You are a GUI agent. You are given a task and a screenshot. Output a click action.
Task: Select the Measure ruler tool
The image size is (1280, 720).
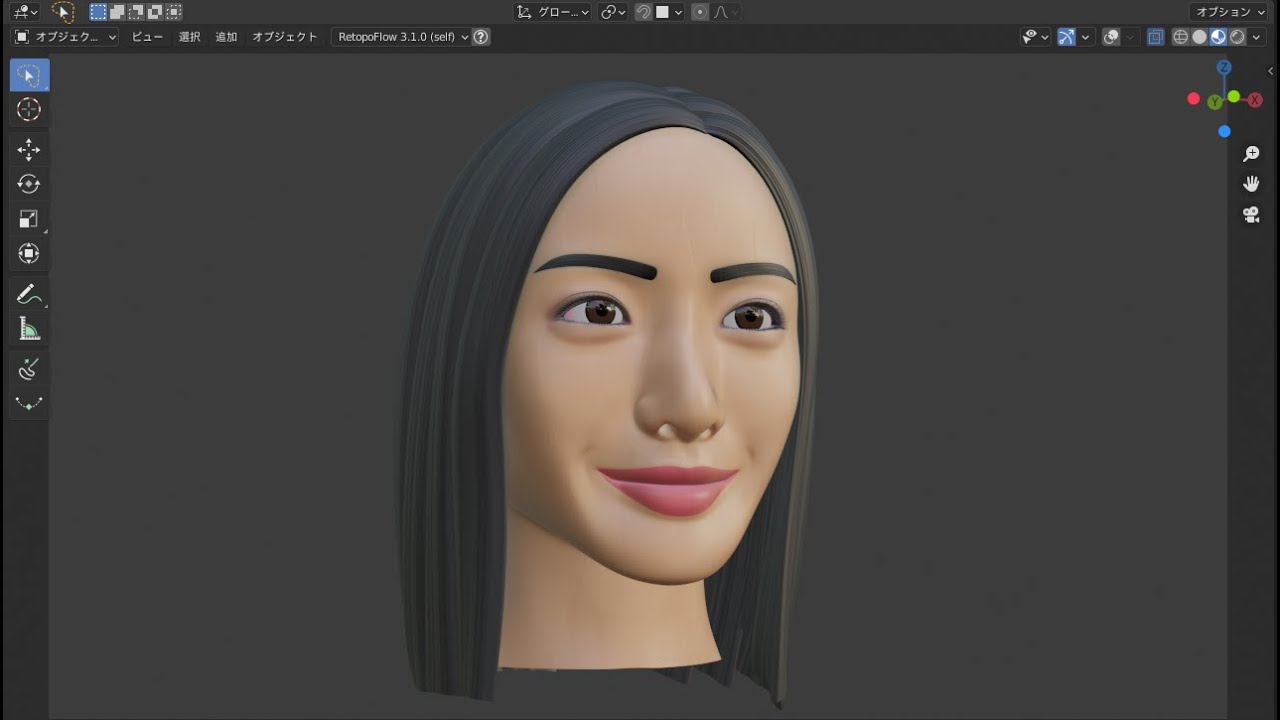click(29, 329)
